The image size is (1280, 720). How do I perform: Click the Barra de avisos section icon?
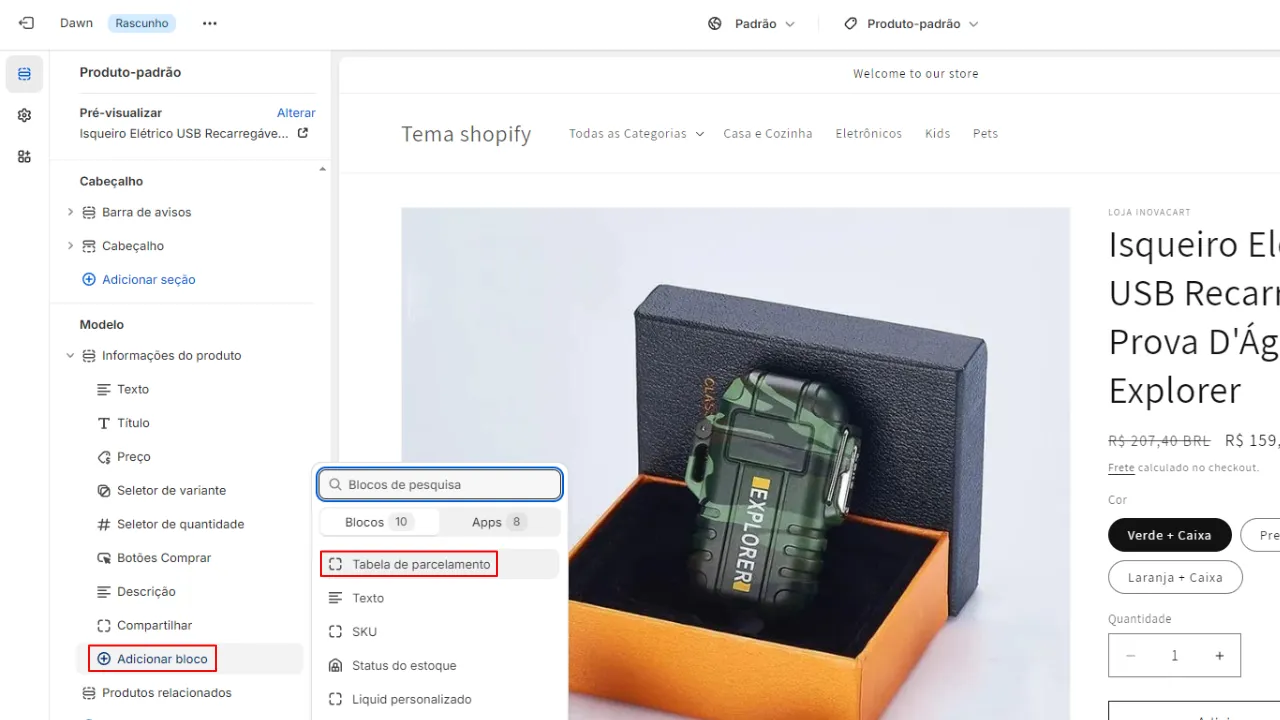88,212
